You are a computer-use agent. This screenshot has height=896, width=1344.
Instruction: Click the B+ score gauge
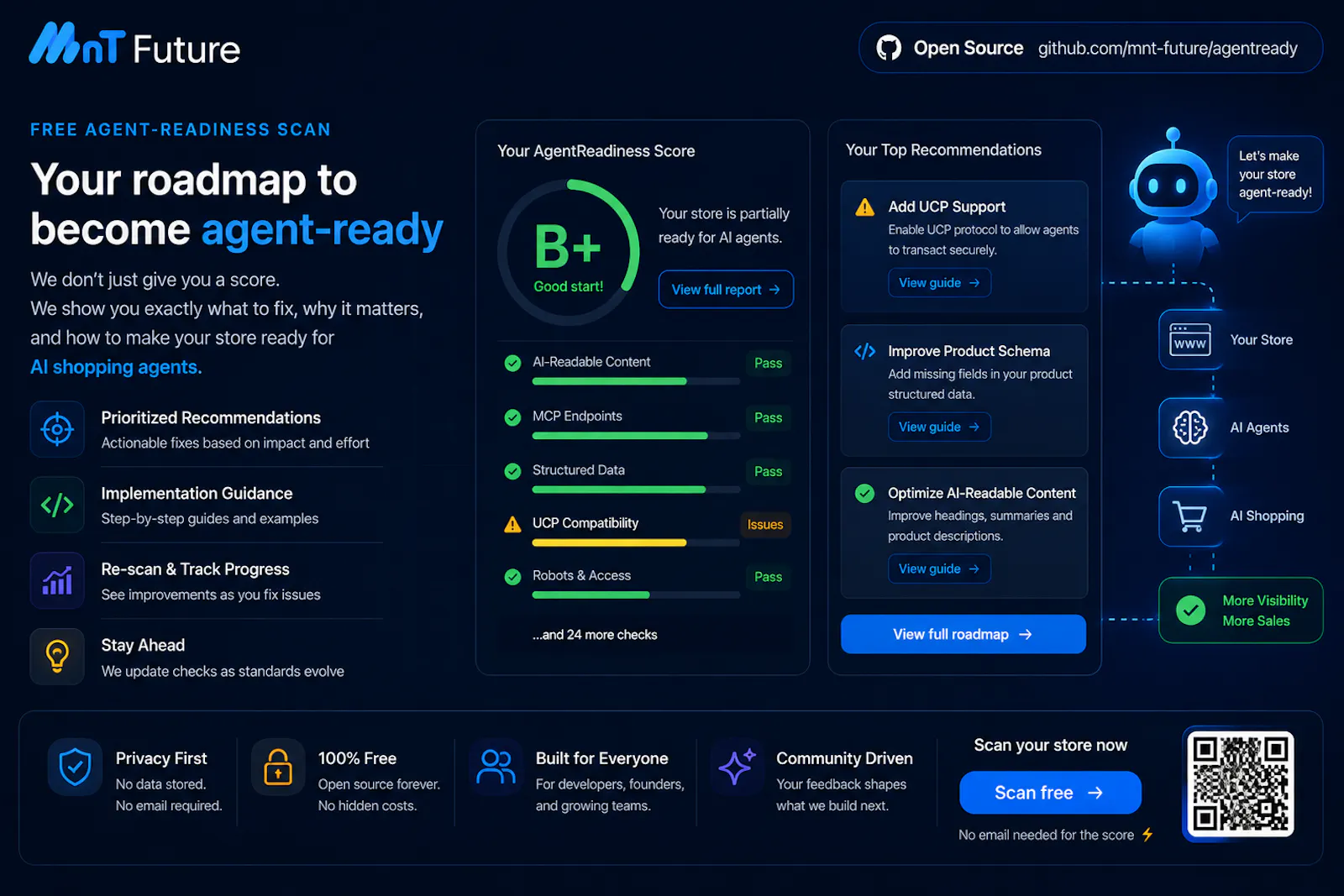(569, 252)
